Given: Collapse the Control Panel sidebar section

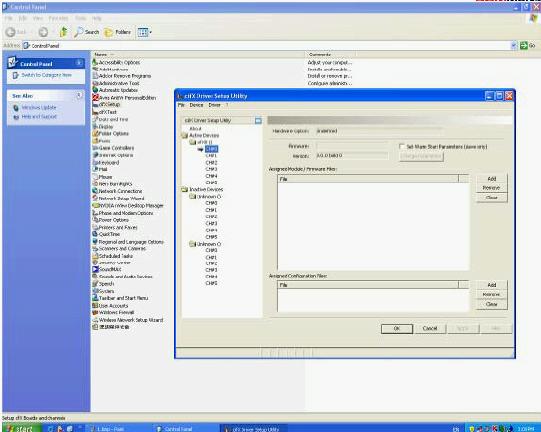Looking at the screenshot, I should (x=79, y=63).
